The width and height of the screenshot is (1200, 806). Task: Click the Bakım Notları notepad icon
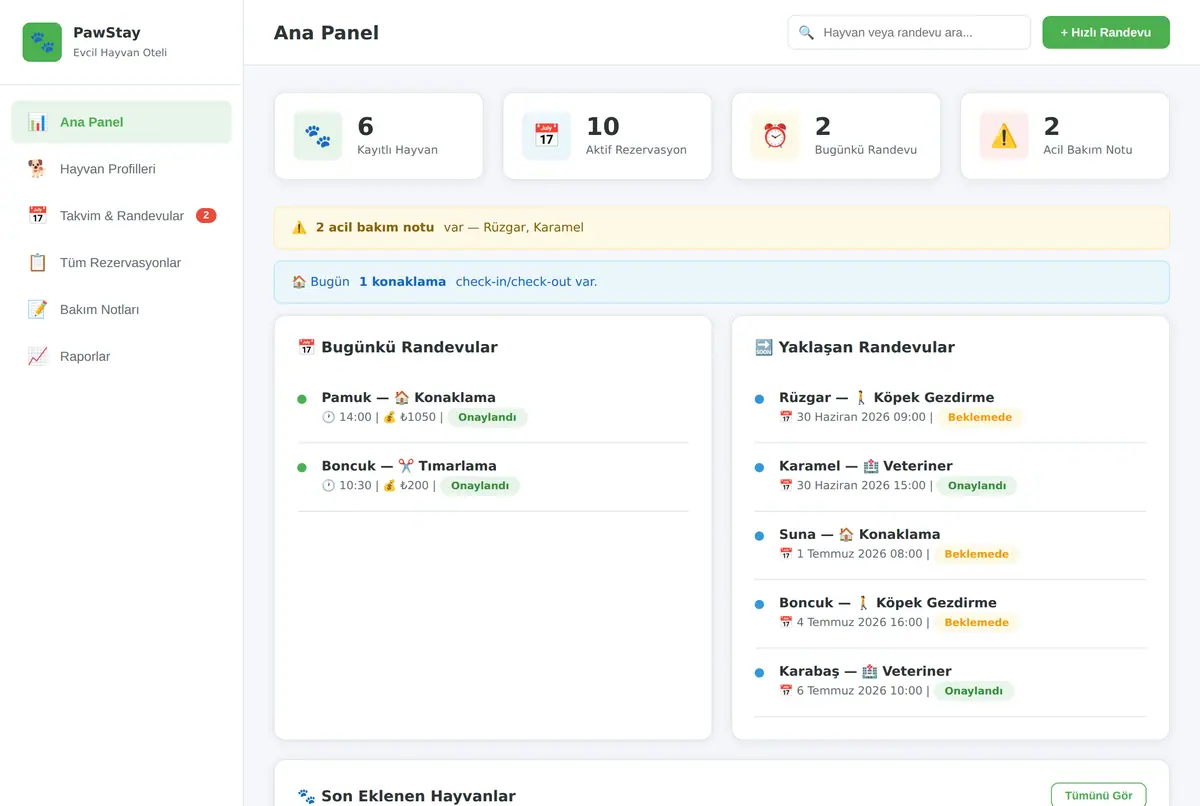38,310
